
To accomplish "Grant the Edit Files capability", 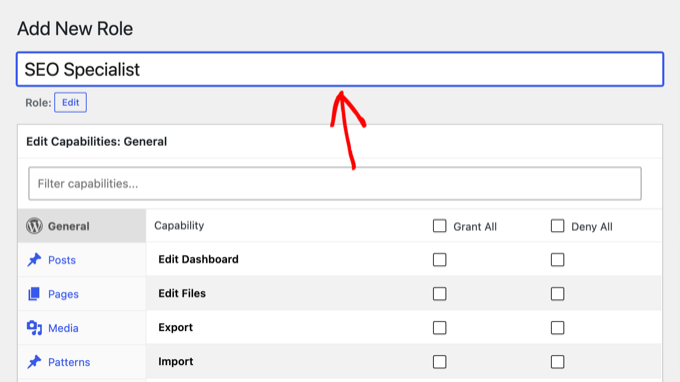I will point(439,294).
